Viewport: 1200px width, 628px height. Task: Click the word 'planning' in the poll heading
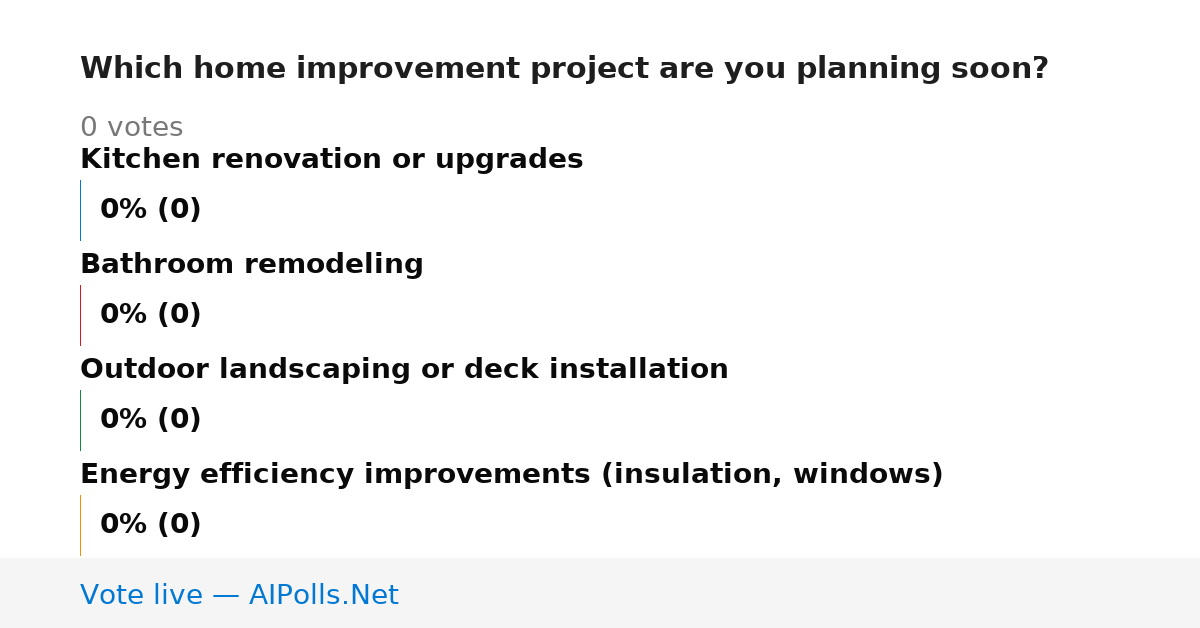pos(857,69)
